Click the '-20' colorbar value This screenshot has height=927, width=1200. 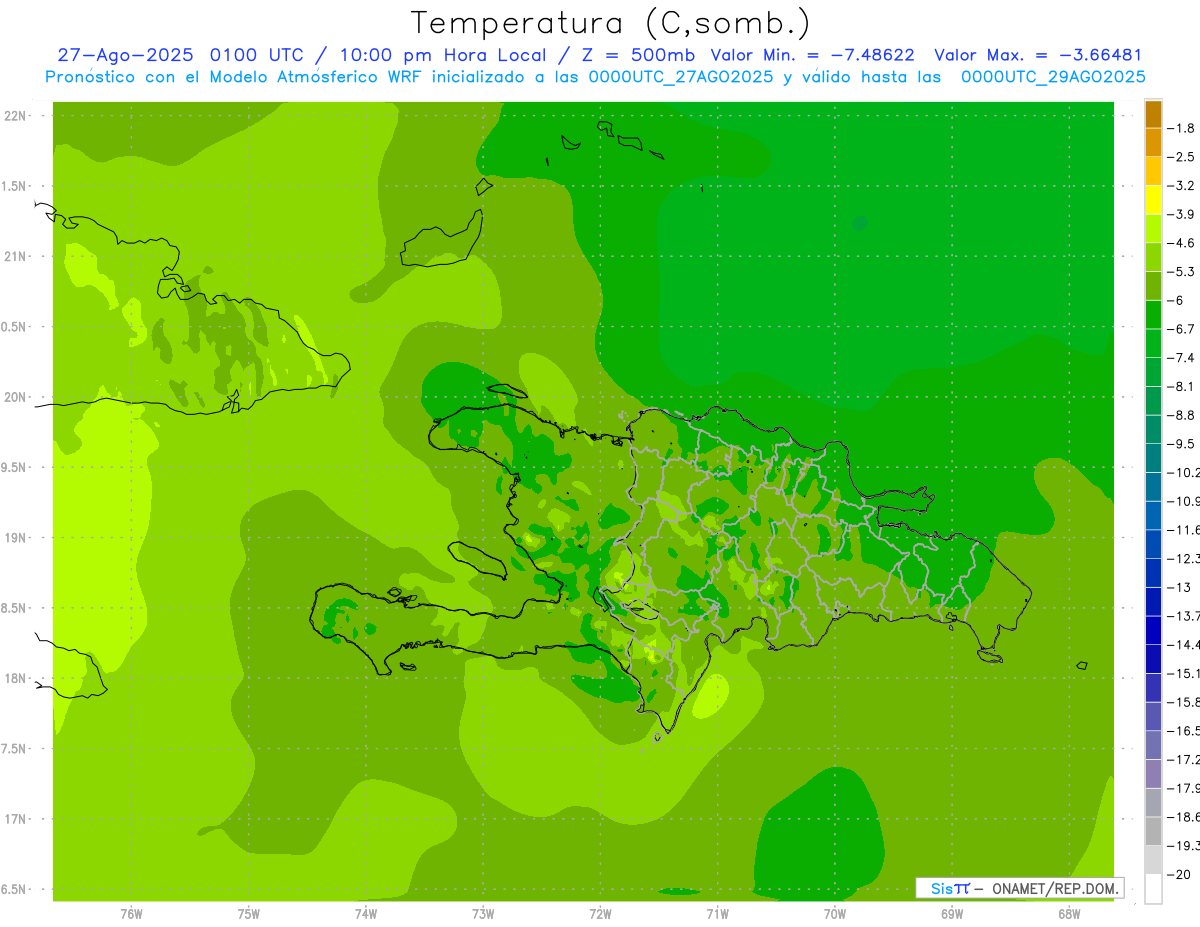tap(1179, 874)
